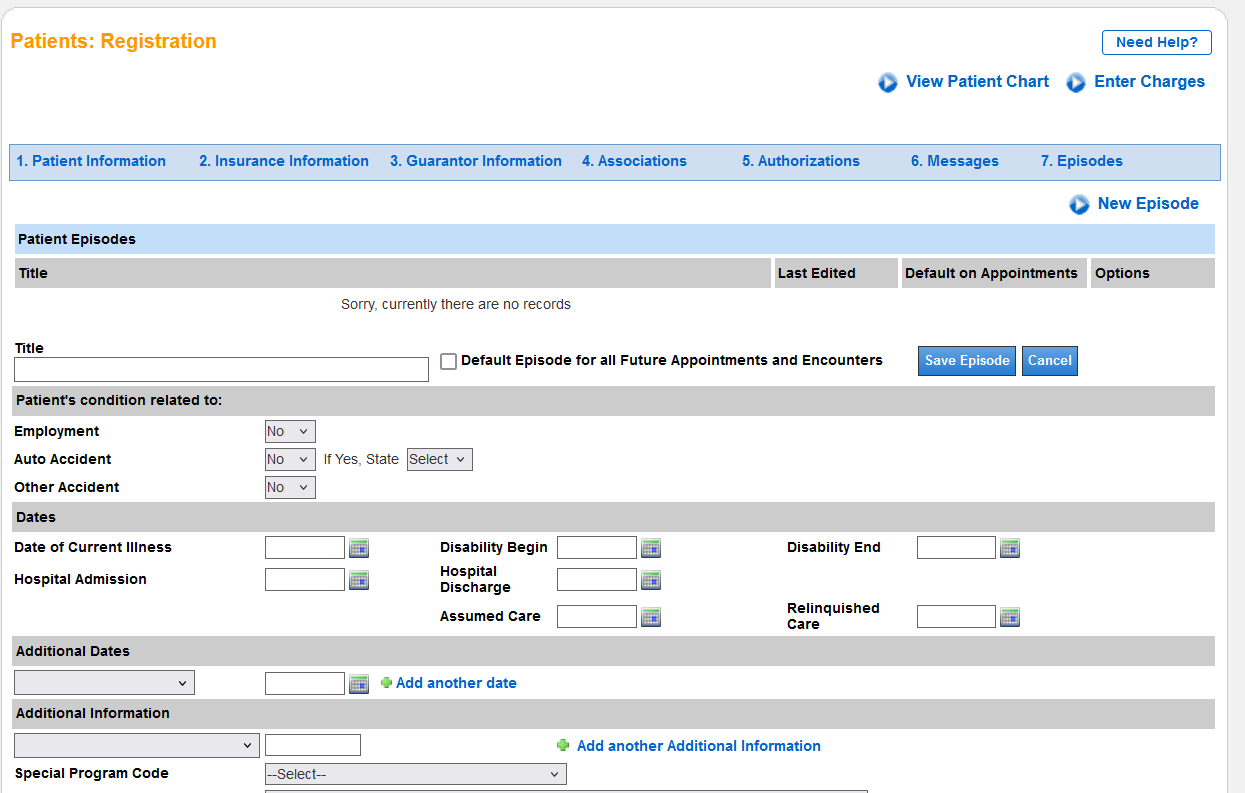Open the View Patient Chart link
1245x793 pixels.
[x=976, y=82]
